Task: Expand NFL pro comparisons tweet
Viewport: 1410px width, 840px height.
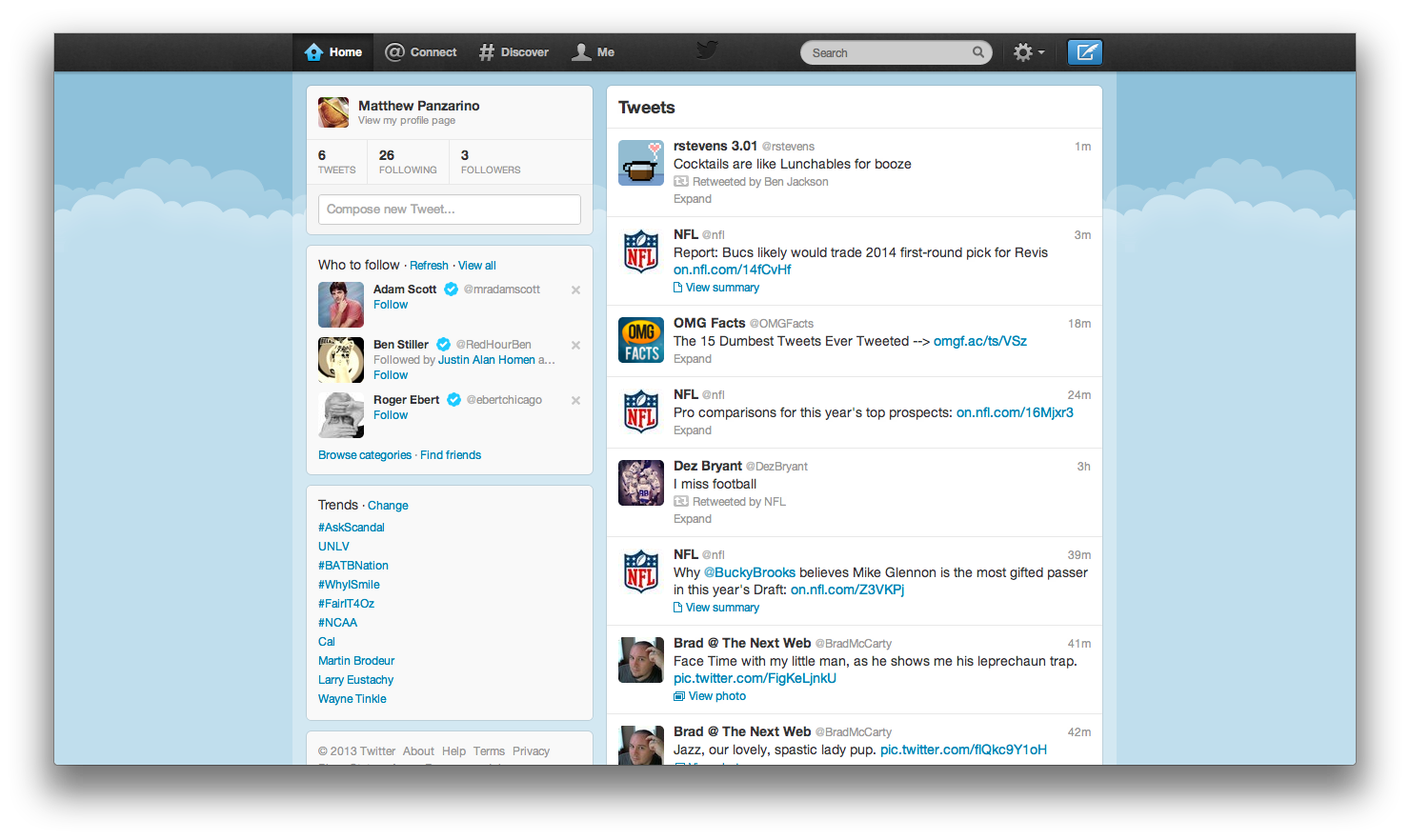Action: click(x=693, y=430)
